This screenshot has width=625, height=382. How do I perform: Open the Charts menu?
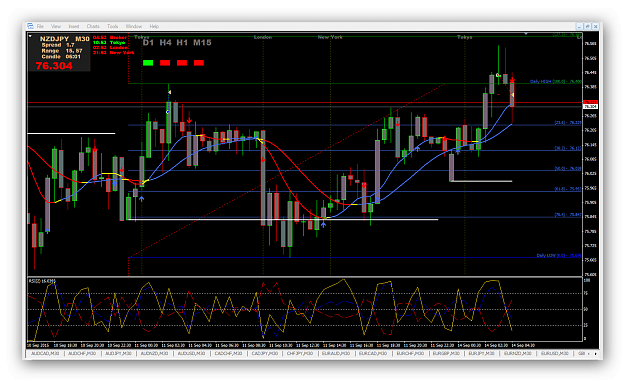93,26
